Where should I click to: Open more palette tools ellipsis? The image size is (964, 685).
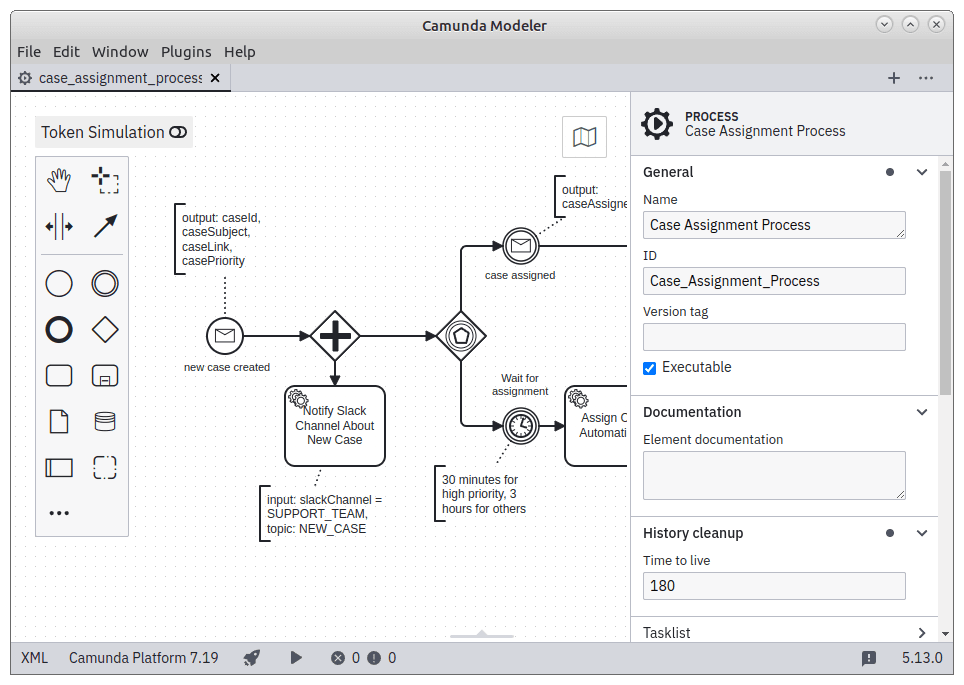(x=59, y=513)
